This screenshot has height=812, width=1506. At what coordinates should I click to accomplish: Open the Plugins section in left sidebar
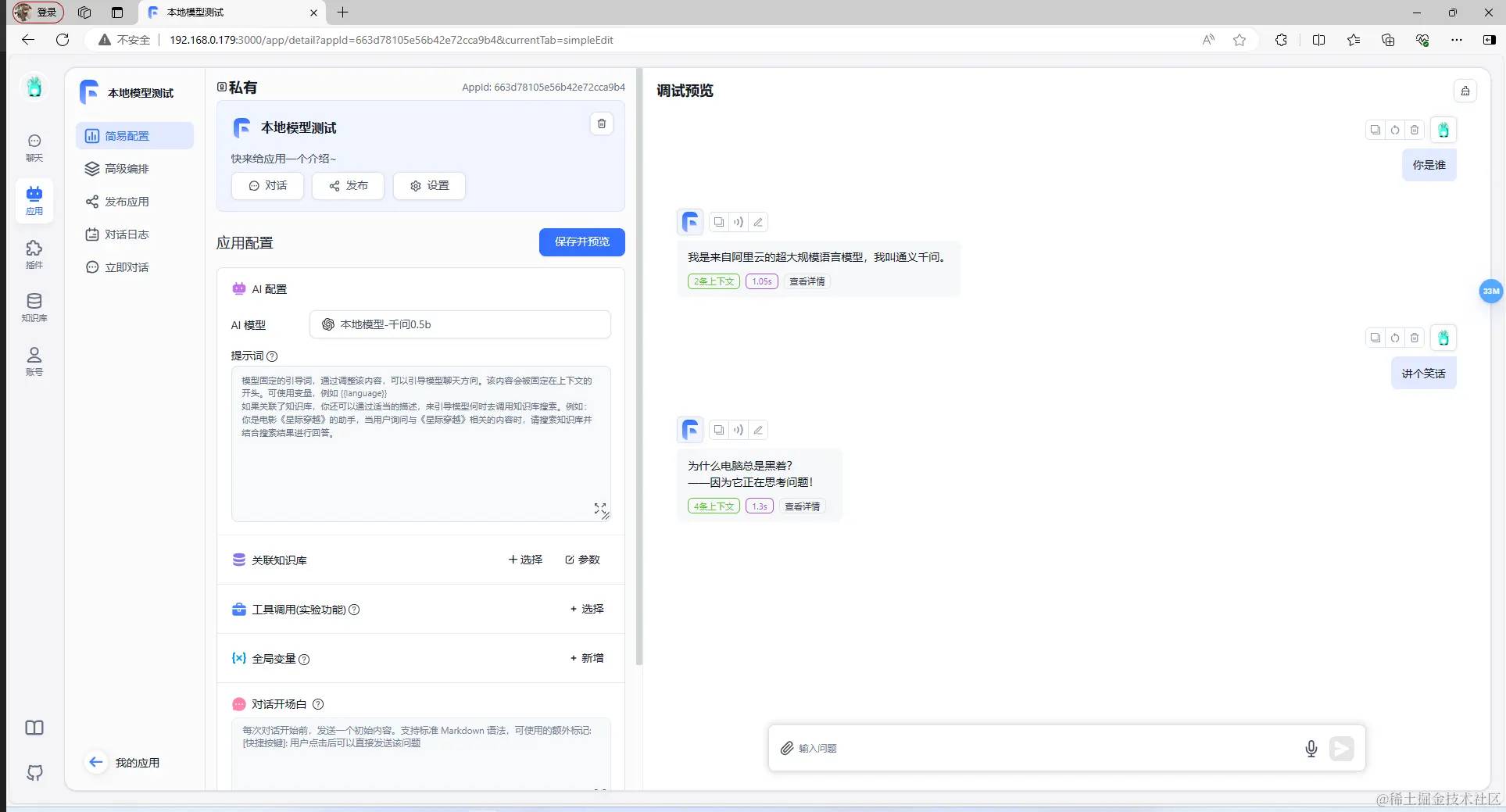coord(34,255)
